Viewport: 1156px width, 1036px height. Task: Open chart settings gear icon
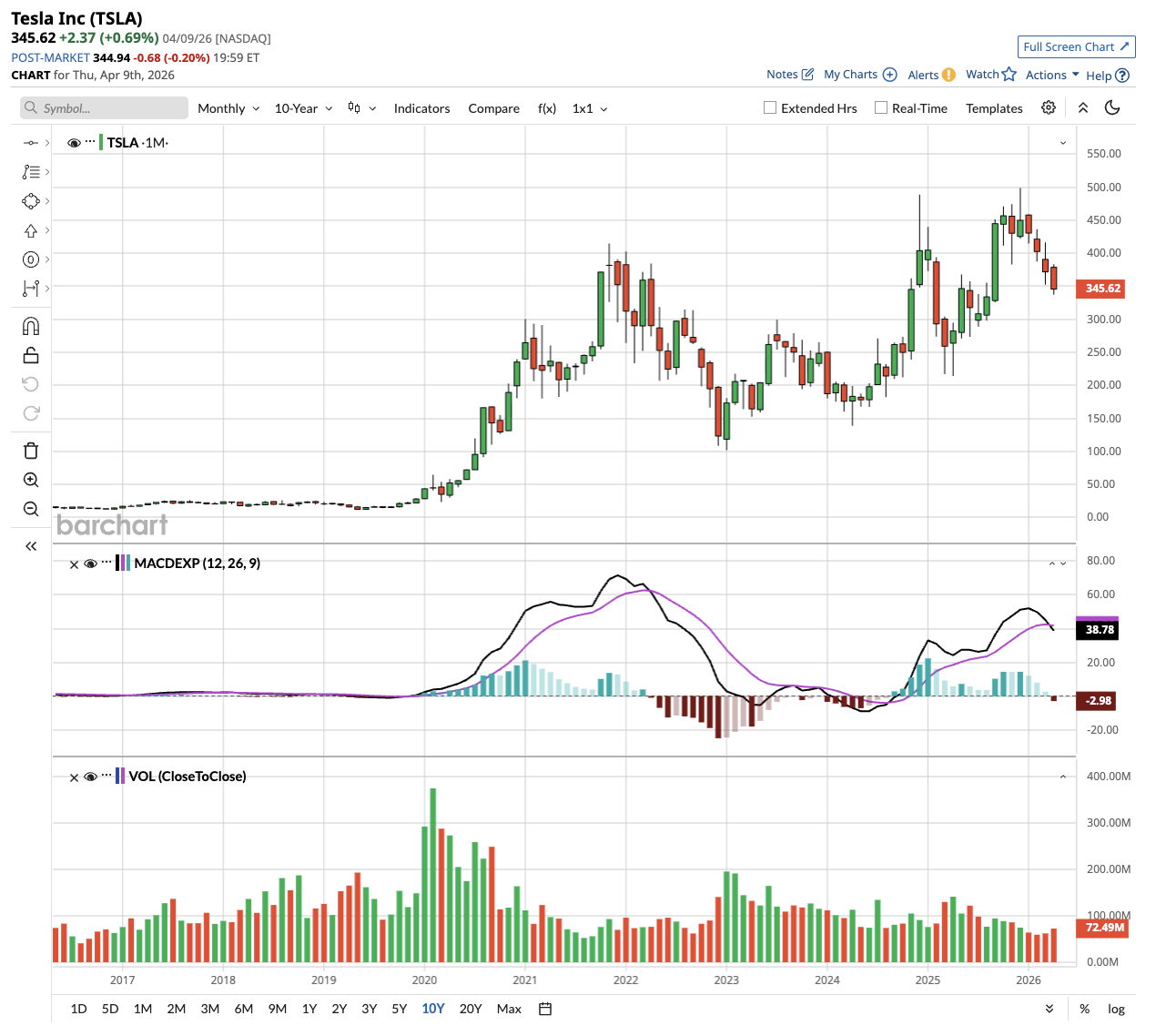tap(1049, 107)
